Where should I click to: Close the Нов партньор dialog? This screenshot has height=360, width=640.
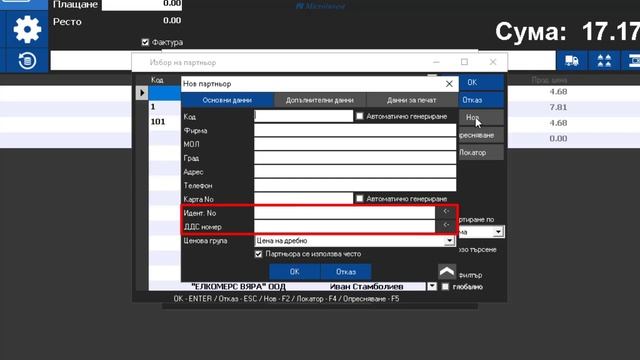coord(449,84)
